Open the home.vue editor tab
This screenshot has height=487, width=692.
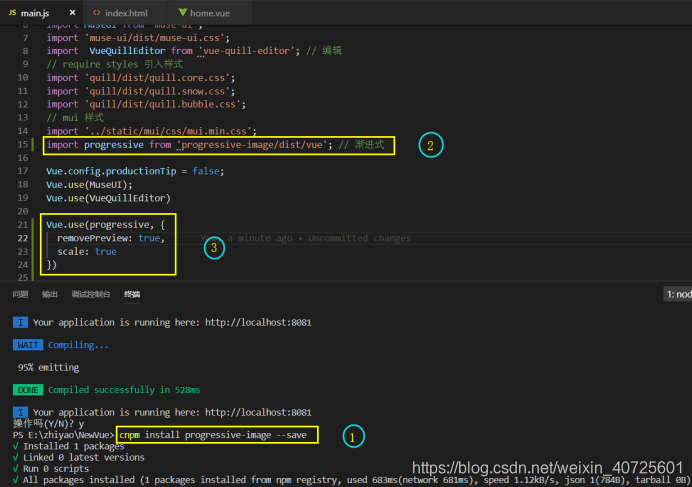point(210,13)
